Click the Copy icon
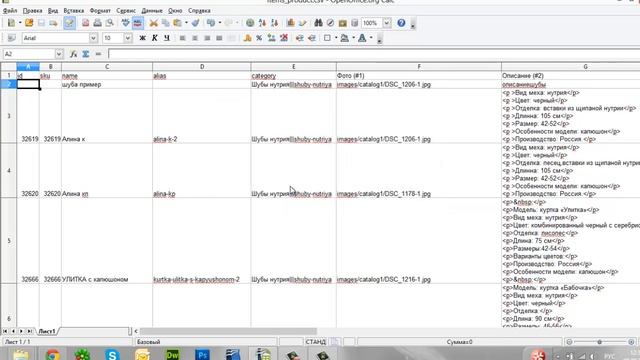The height and width of the screenshot is (360, 640). point(166,23)
